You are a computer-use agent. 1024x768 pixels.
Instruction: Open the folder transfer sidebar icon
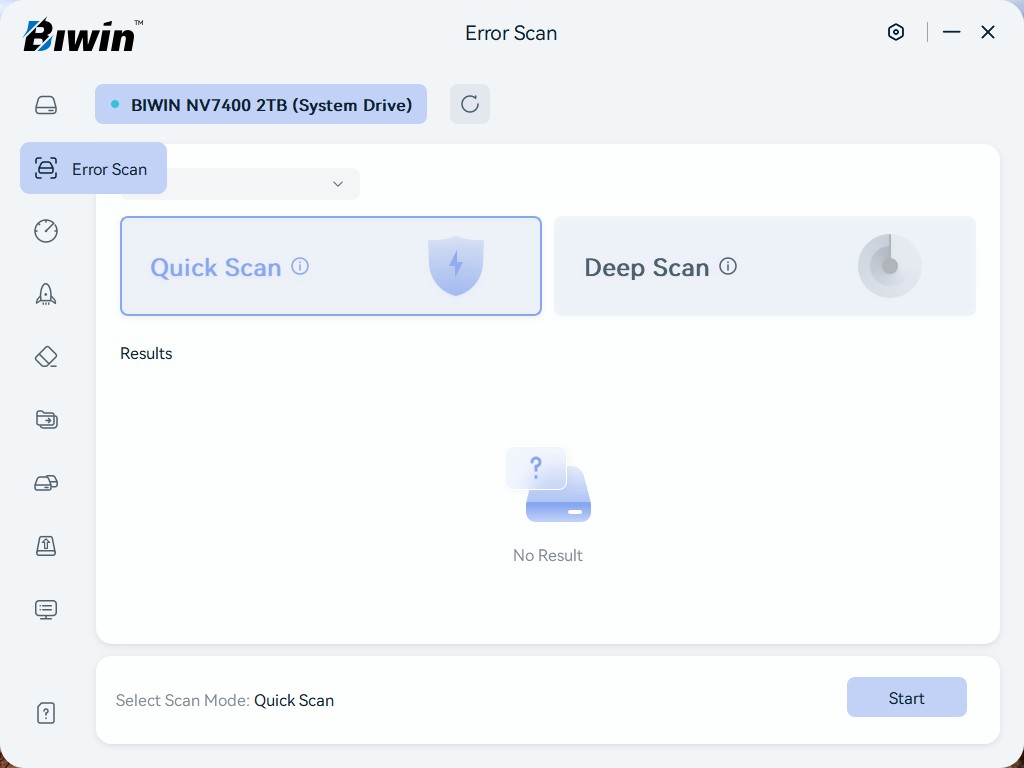pos(46,419)
